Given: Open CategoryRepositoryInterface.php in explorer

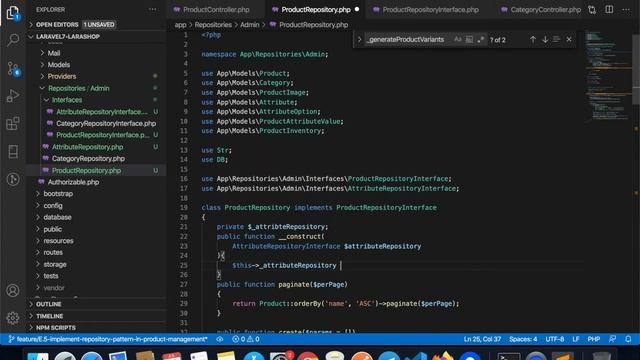Looking at the screenshot, I should tap(106, 123).
